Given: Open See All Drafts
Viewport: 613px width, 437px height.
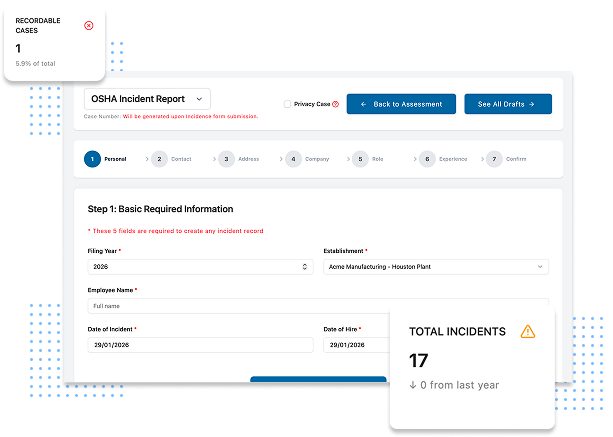Looking at the screenshot, I should click(x=507, y=104).
